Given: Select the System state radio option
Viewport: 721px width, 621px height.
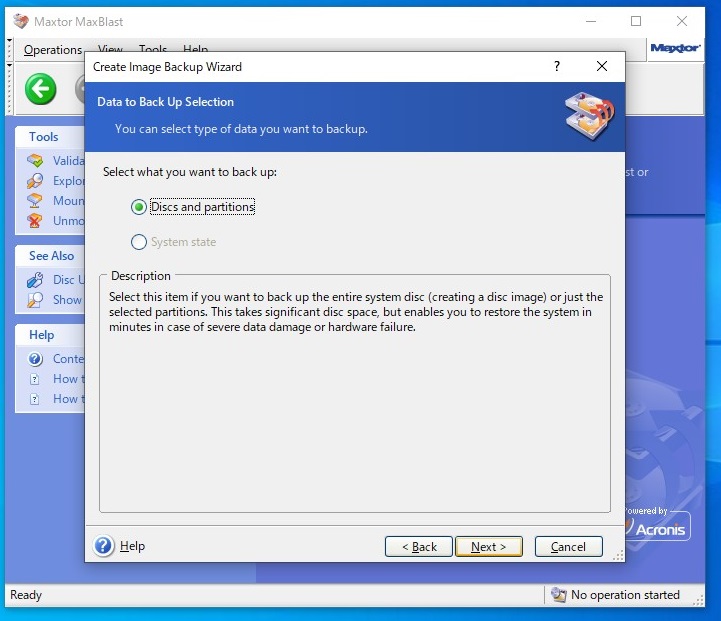Looking at the screenshot, I should 139,242.
